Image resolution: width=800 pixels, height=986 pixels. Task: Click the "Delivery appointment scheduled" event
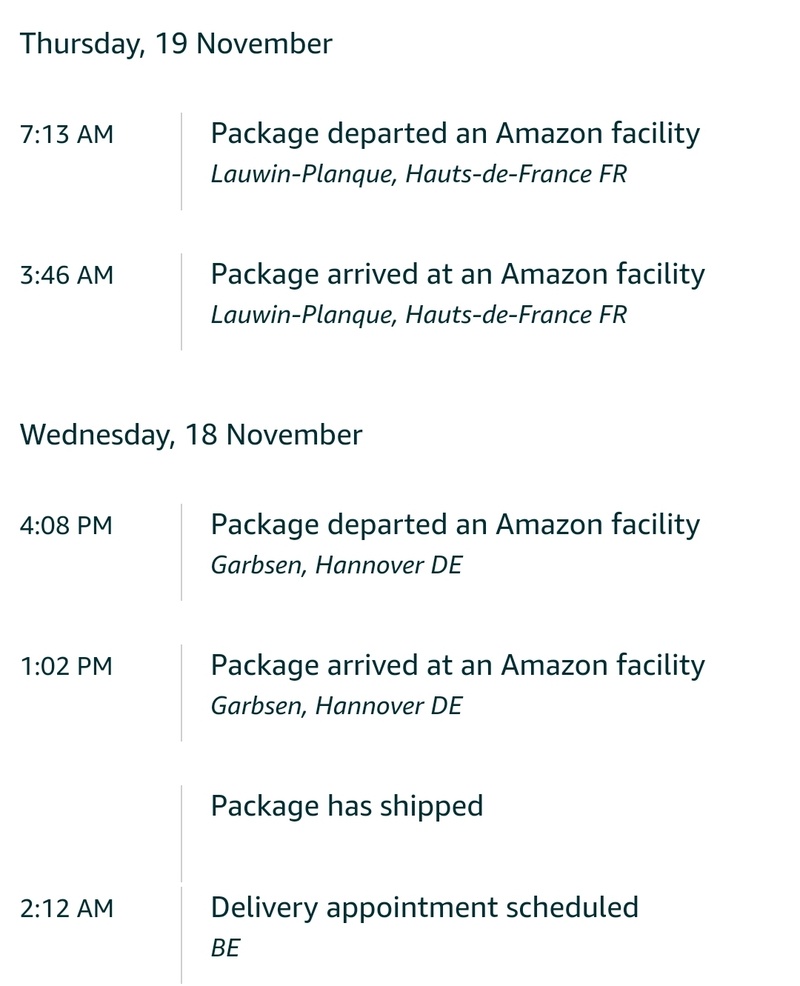point(424,908)
